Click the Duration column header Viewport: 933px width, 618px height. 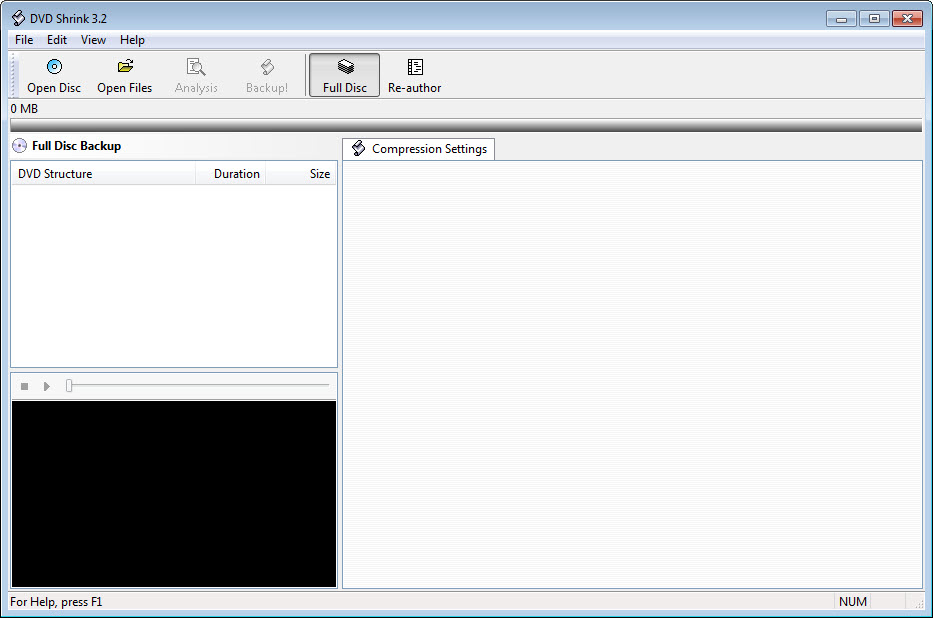click(230, 174)
